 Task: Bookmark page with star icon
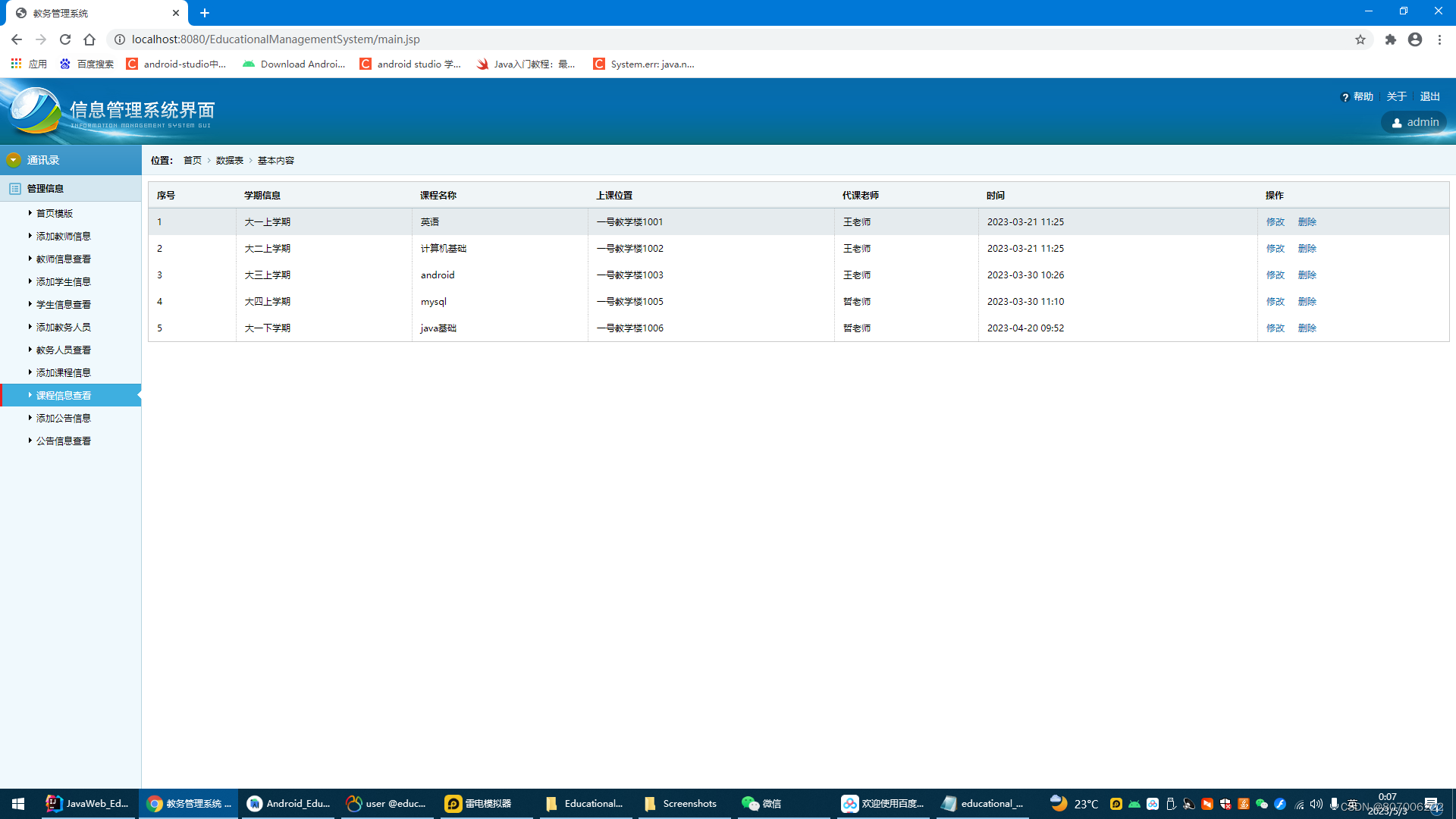coord(1360,39)
